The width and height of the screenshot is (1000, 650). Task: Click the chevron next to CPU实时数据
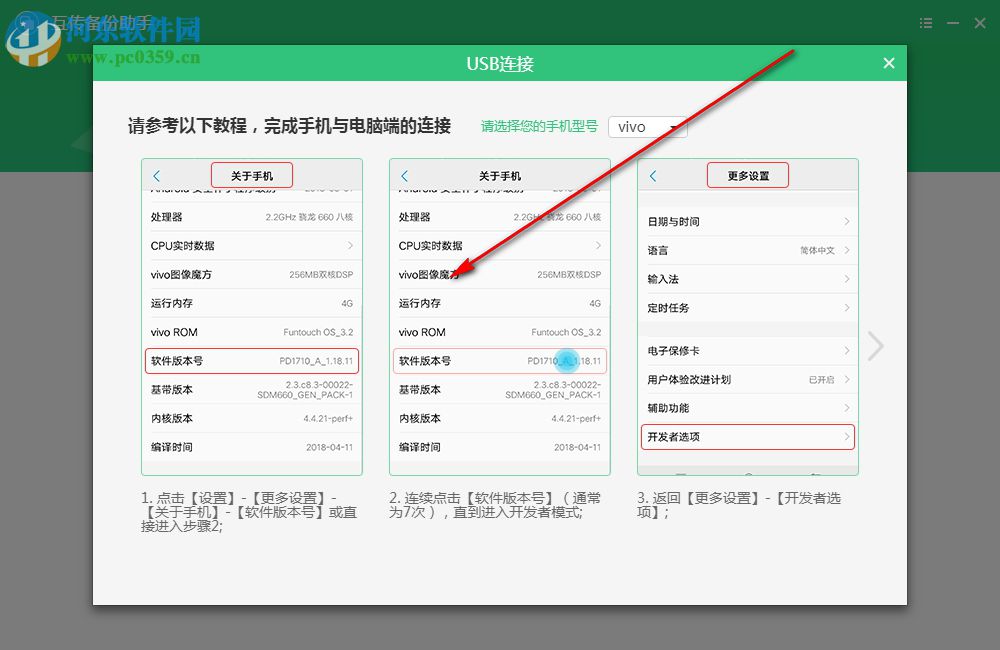[351, 246]
